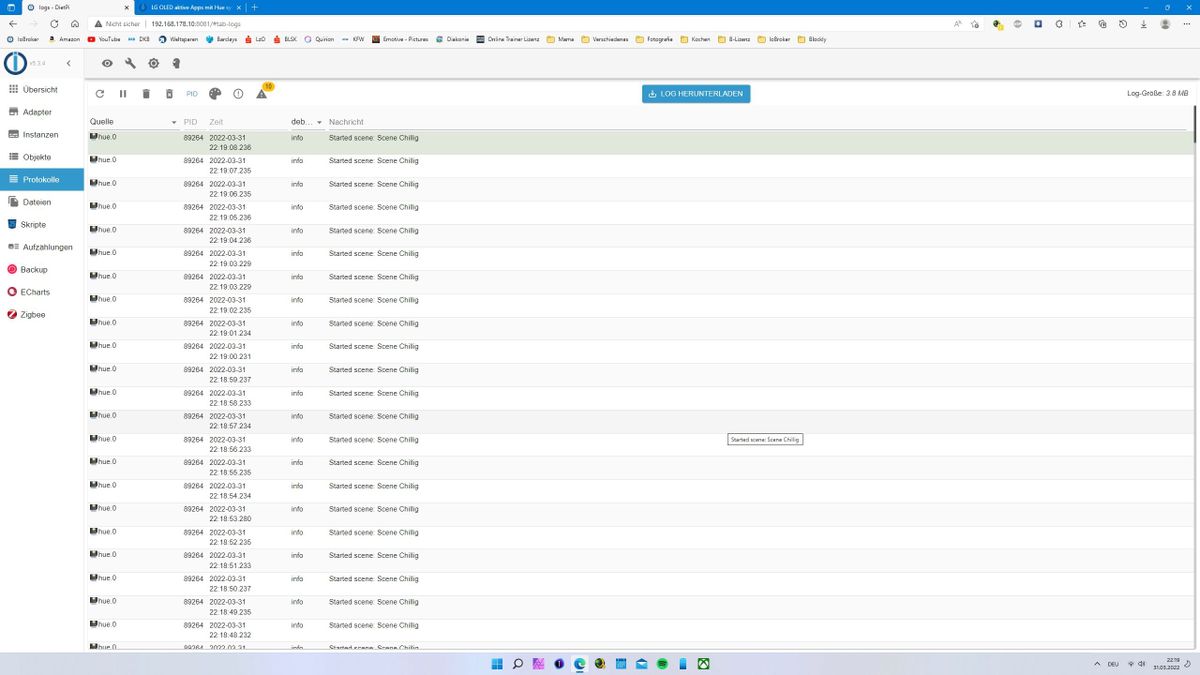The height and width of the screenshot is (675, 1200).
Task: Click the address bar URL
Action: 195,23
